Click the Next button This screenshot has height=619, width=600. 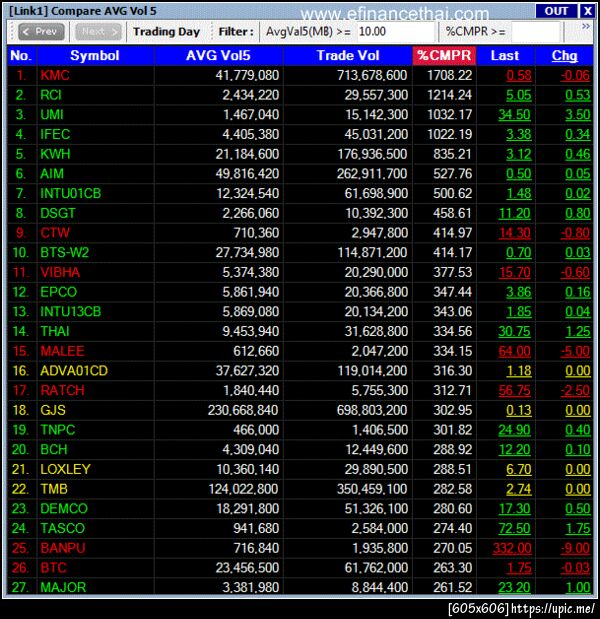click(98, 32)
